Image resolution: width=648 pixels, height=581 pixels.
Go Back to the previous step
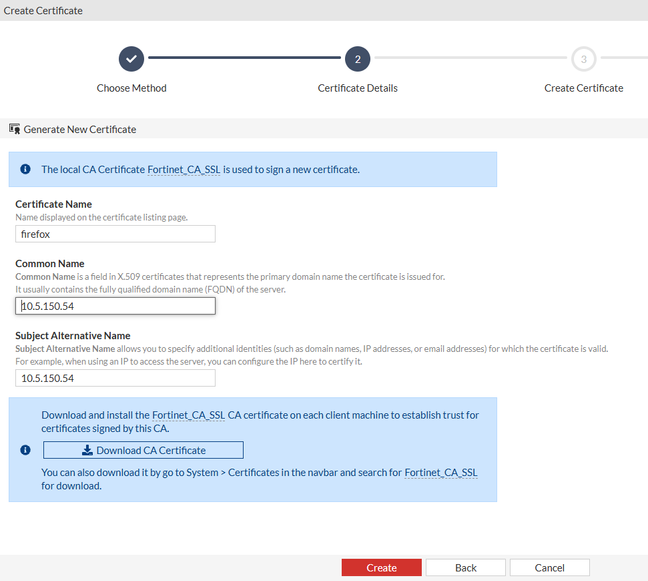click(x=466, y=568)
